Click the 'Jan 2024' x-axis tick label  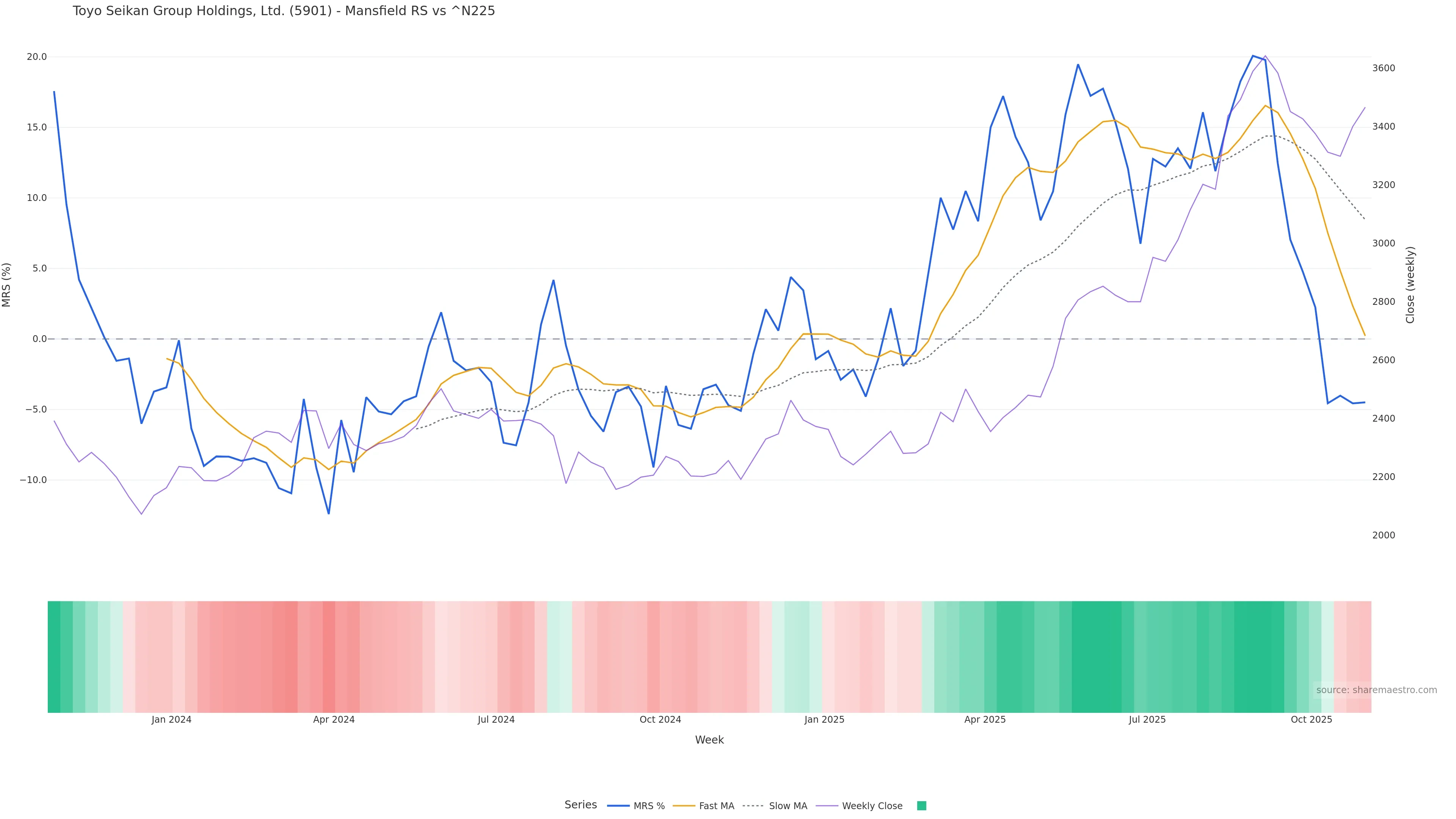(171, 720)
